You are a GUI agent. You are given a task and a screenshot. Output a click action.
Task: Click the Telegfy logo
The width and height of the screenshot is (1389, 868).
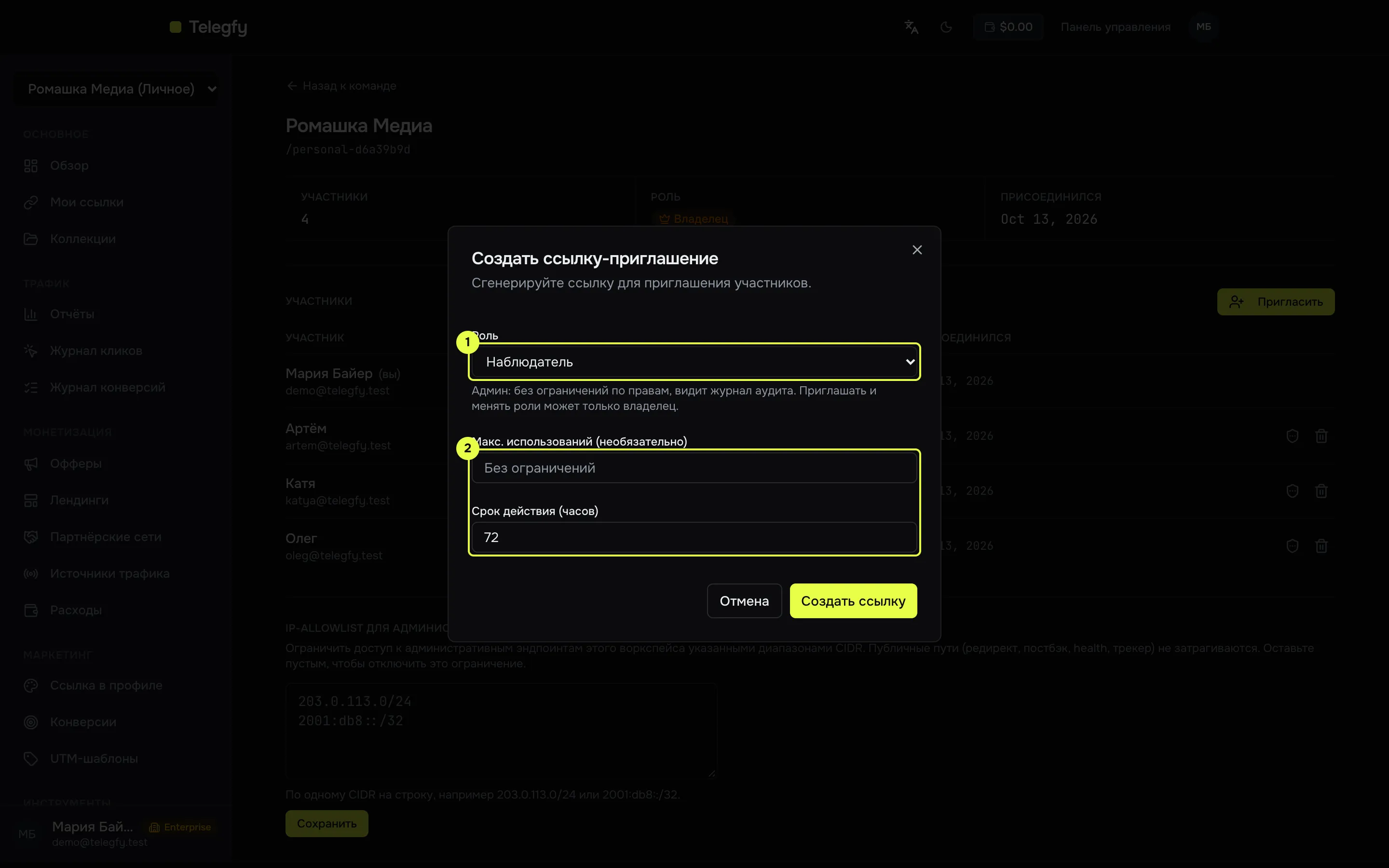209,27
